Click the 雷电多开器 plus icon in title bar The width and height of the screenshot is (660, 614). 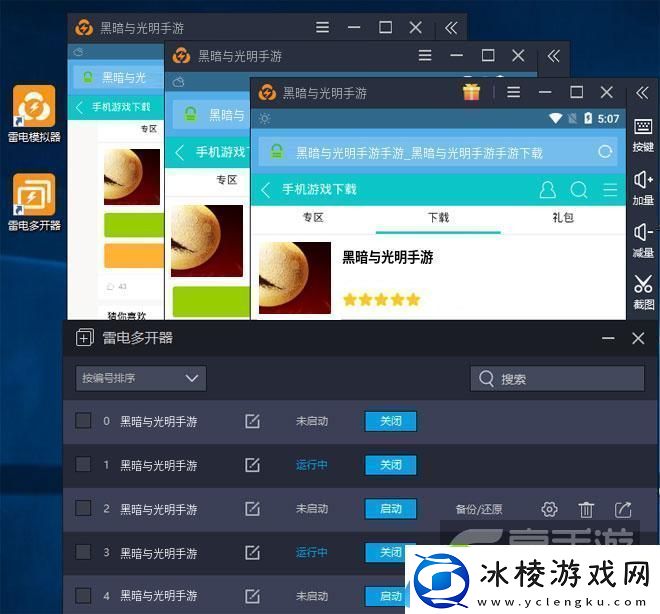tap(85, 338)
